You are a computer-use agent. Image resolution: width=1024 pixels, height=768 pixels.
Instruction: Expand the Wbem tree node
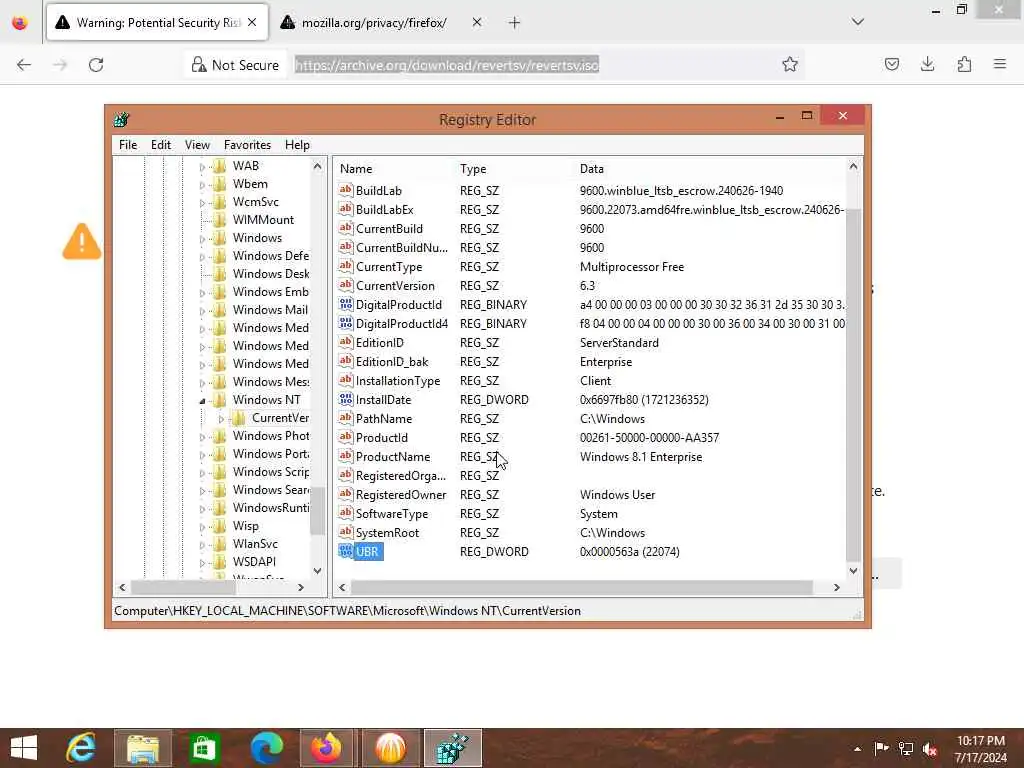[x=202, y=185]
